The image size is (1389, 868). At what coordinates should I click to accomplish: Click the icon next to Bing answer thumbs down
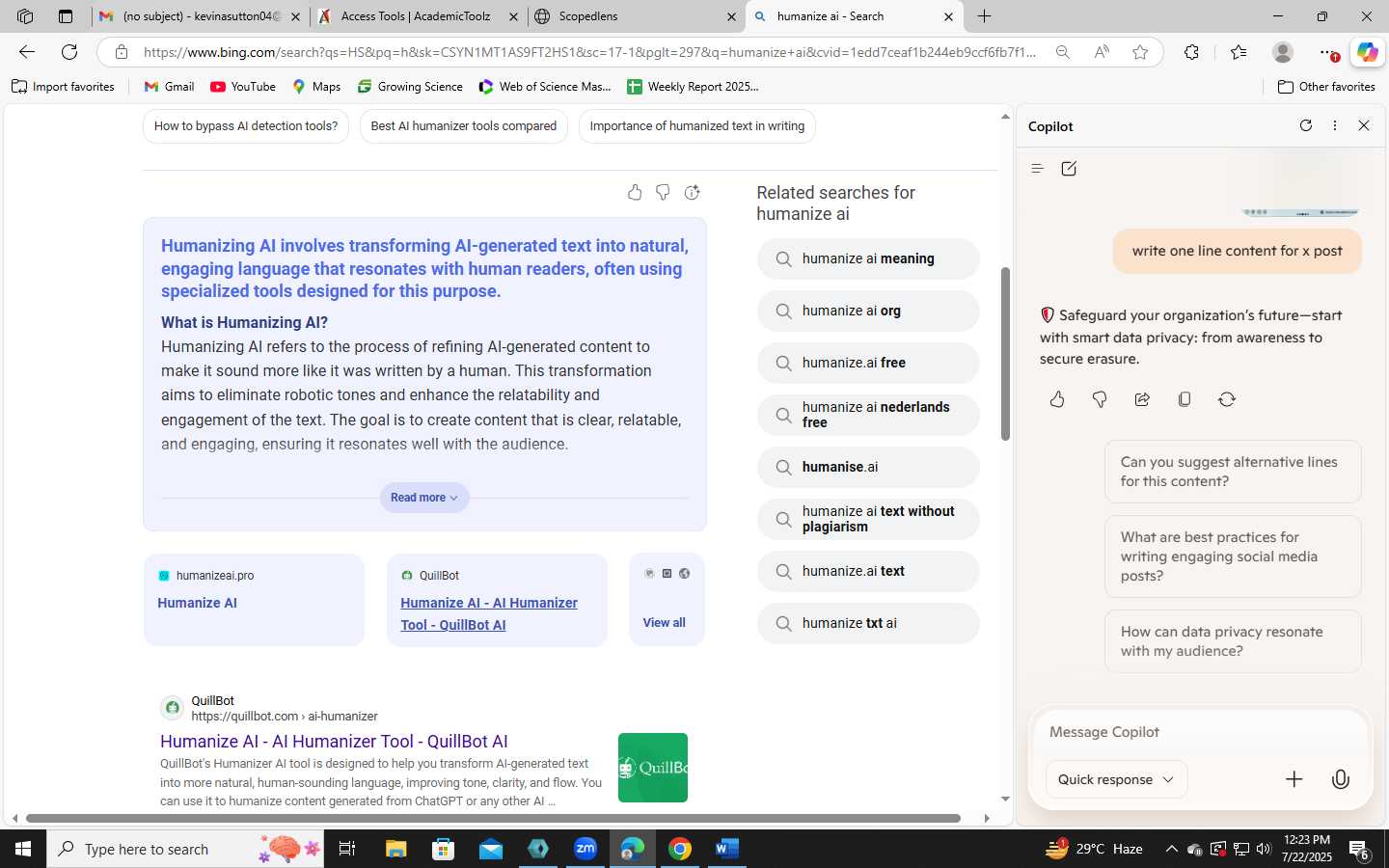click(692, 193)
